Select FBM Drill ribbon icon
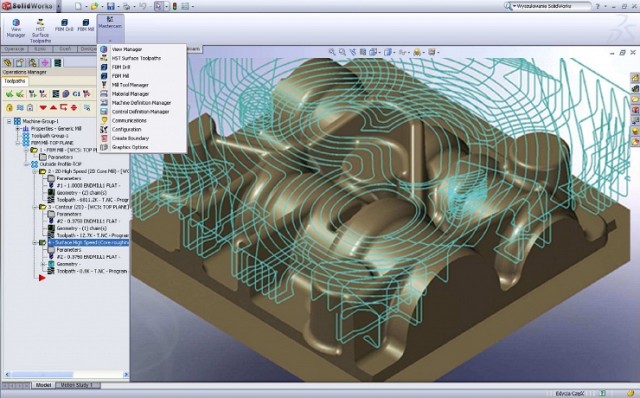Image resolution: width=640 pixels, height=398 pixels. 64,25
